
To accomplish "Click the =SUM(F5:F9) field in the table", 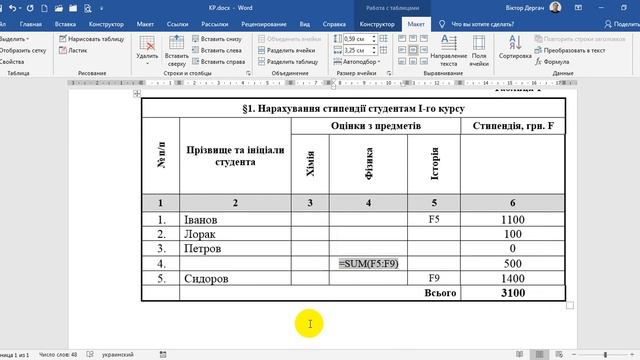I will click(x=369, y=264).
